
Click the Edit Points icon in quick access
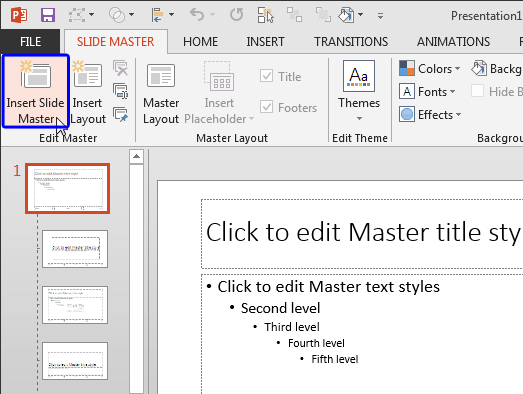[x=76, y=15]
